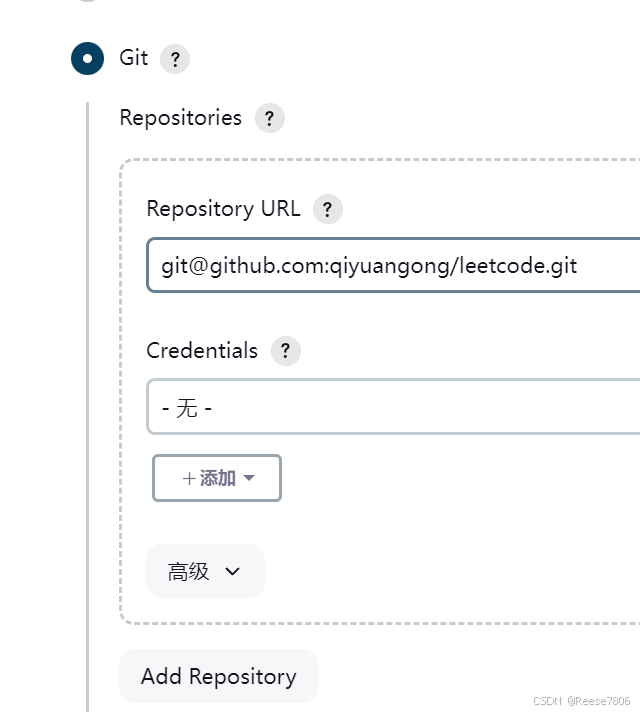Click the CSDN @Reese7806 watermark
640x712 pixels.
tap(581, 701)
